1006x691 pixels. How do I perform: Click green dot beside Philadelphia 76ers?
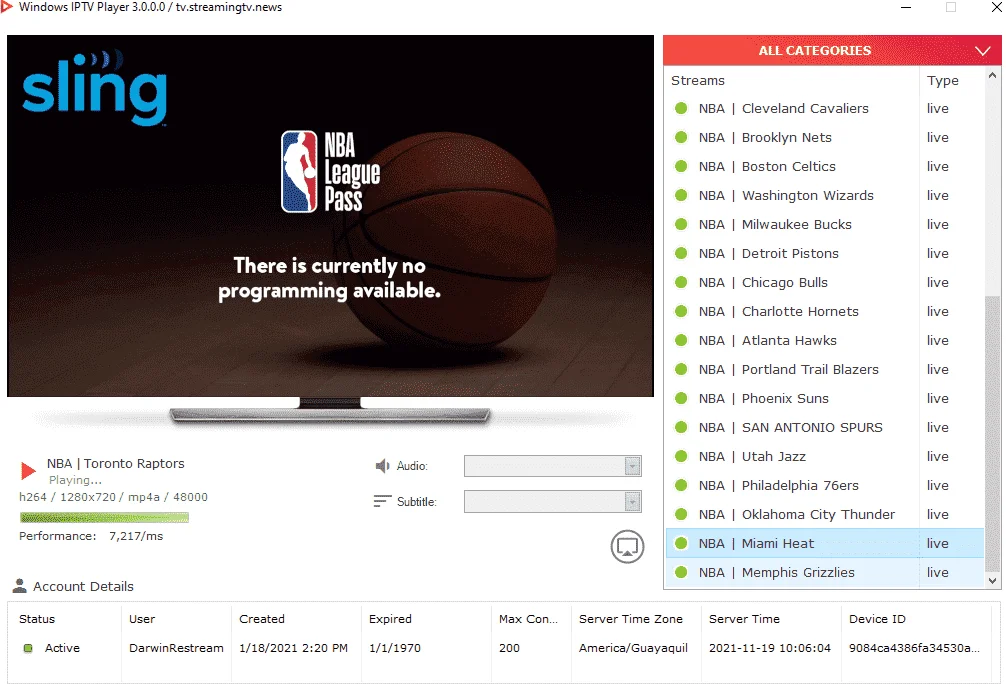pos(681,485)
